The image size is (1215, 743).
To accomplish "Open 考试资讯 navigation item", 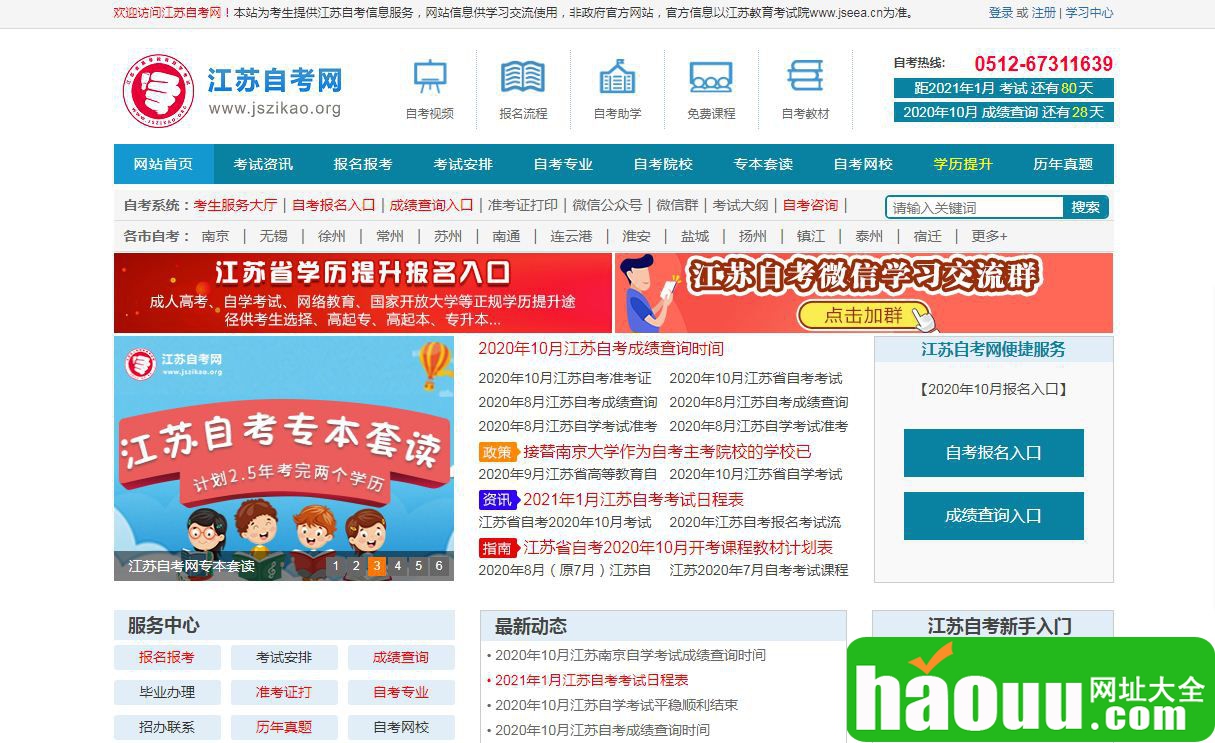I will pyautogui.click(x=263, y=164).
